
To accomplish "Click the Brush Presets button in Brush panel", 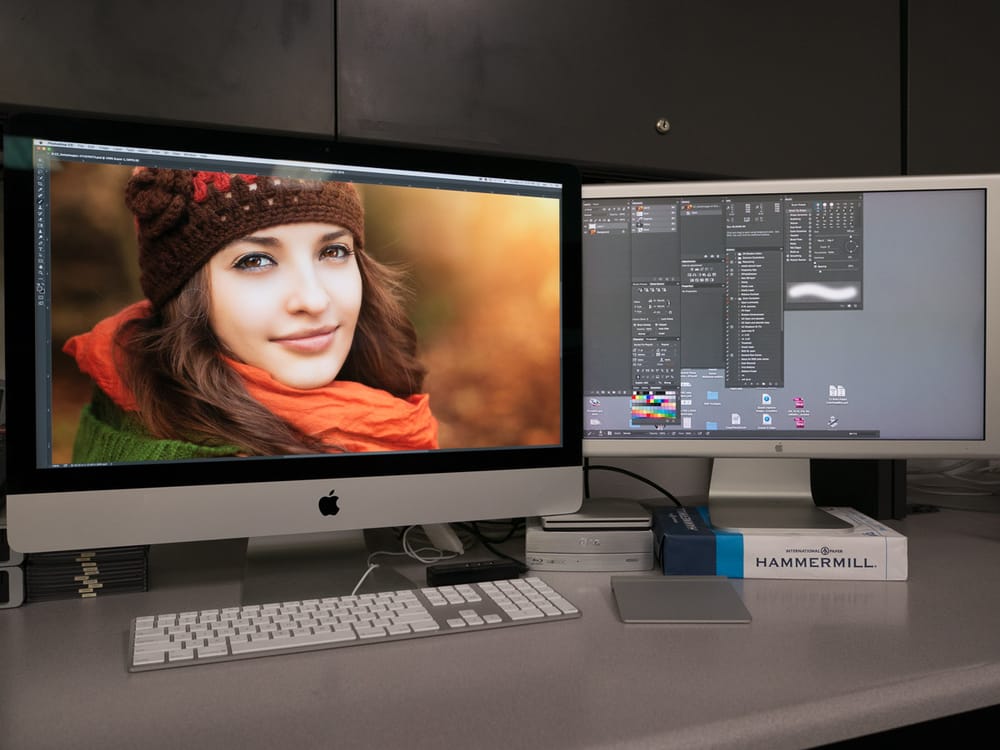I will pos(797,204).
